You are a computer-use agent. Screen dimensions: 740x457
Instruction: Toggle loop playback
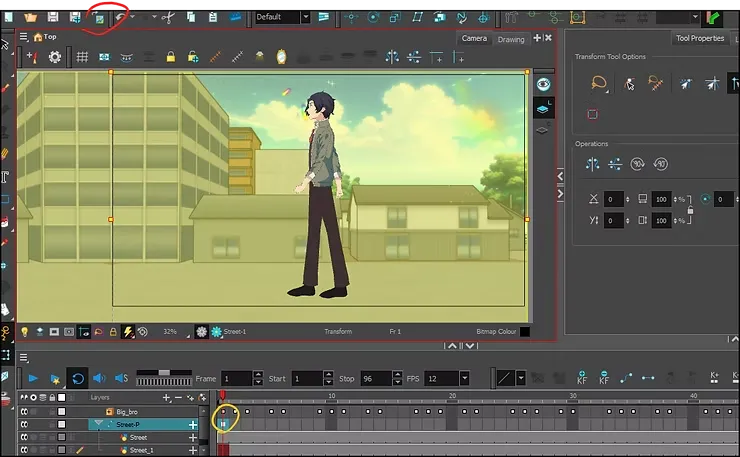coord(78,379)
